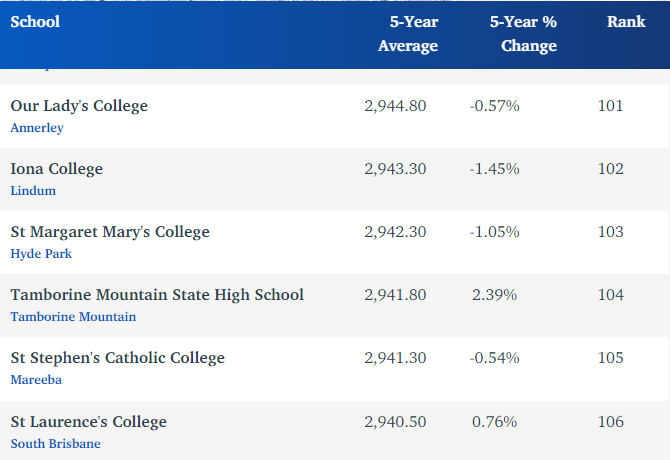The image size is (670, 460).
Task: Click the 2.39% change value
Action: point(494,294)
